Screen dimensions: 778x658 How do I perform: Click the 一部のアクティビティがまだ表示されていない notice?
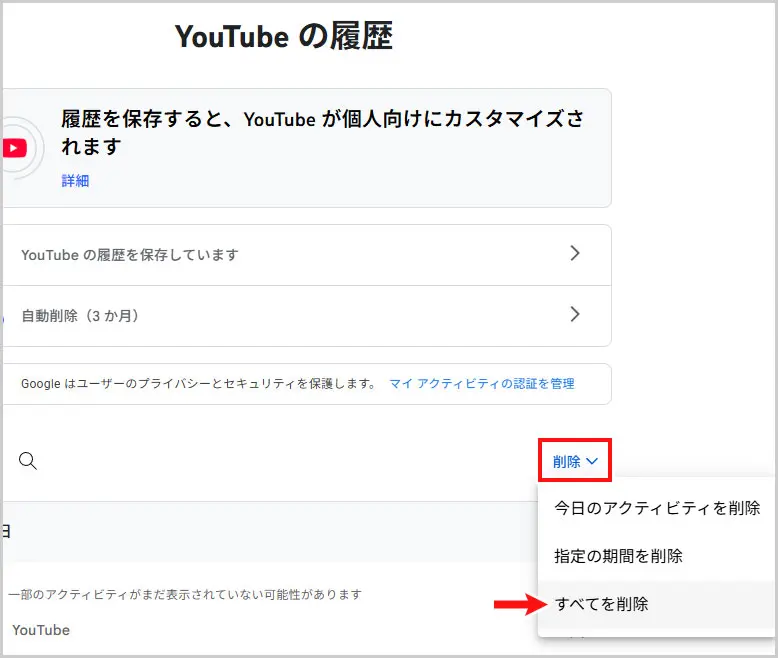(x=185, y=594)
